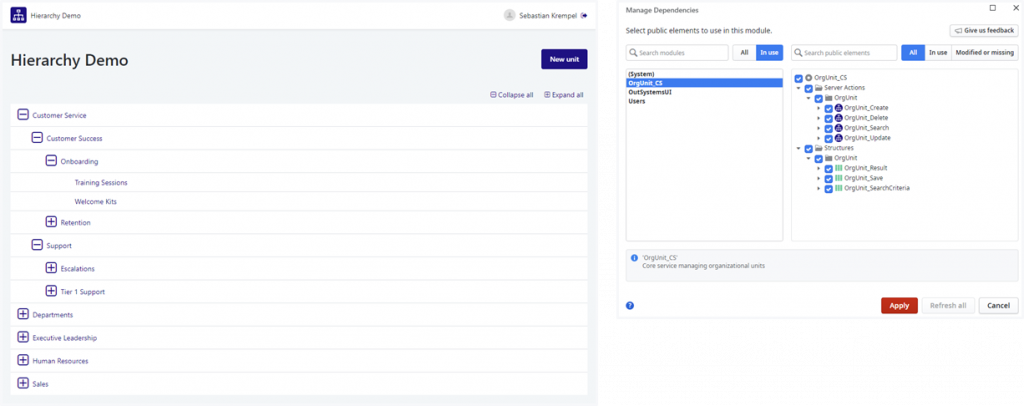Click the OrgUnit_Create server action icon
Image resolution: width=1024 pixels, height=406 pixels.
(839, 108)
